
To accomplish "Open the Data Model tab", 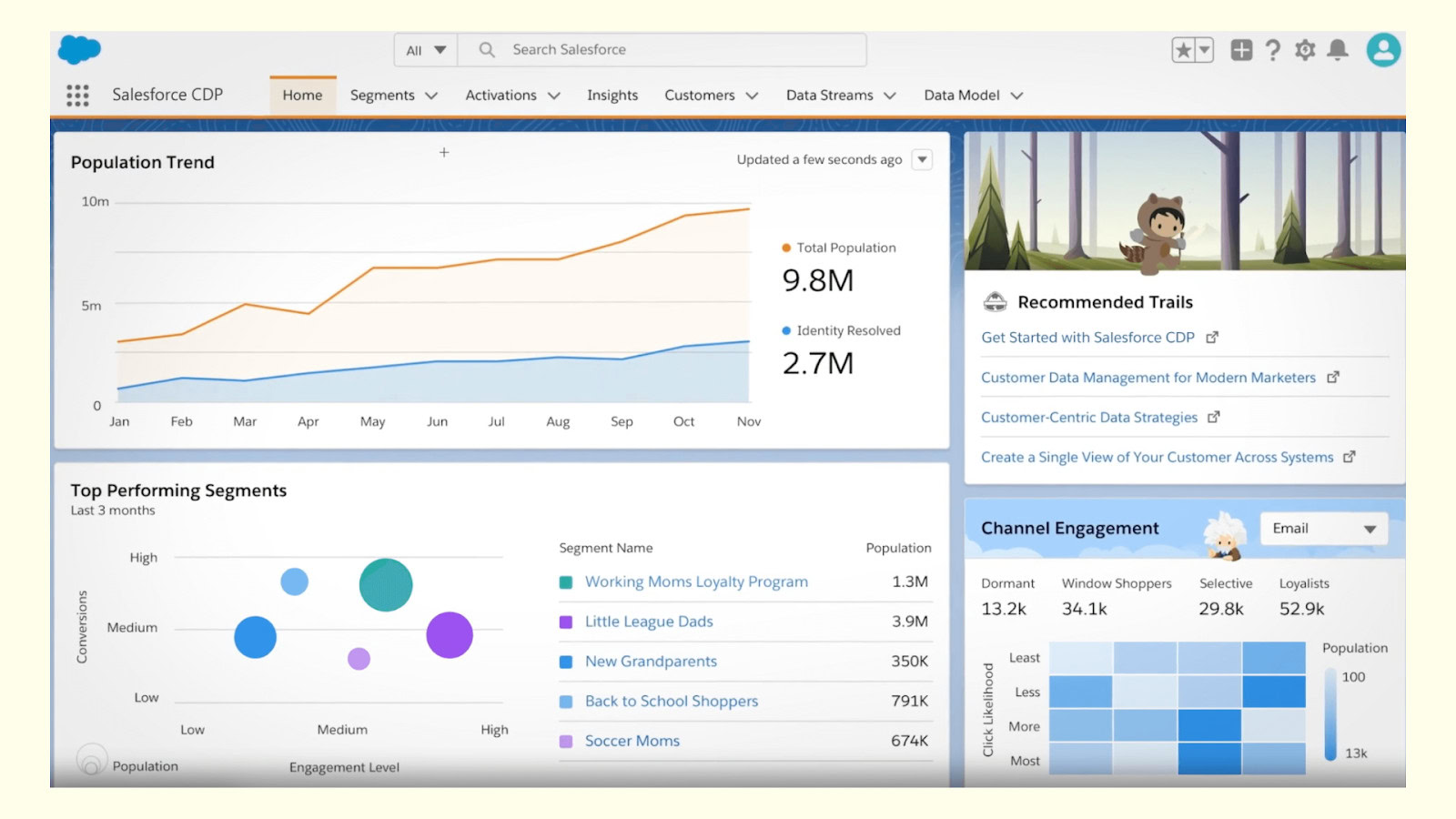I will (961, 95).
